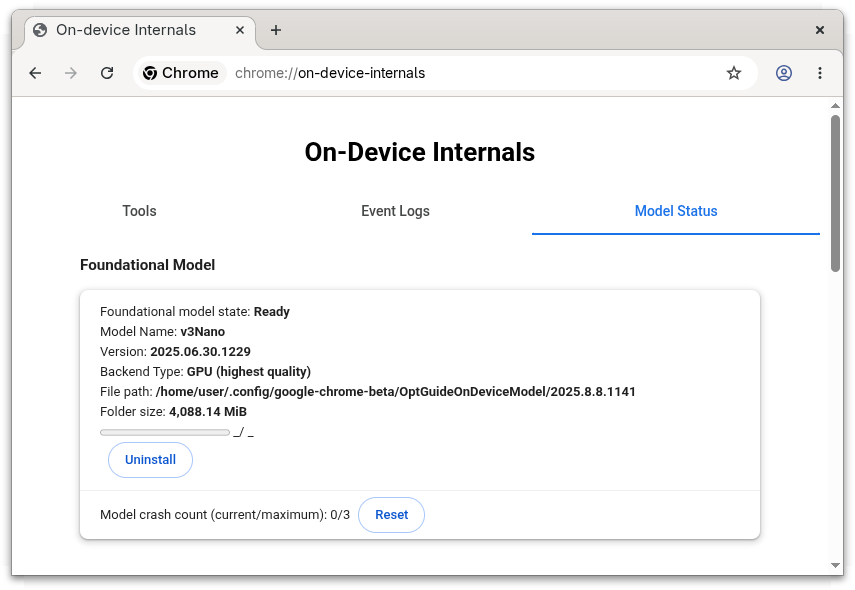Click the globe favicon on the tab
This screenshot has height=590, width=855.
pos(40,30)
